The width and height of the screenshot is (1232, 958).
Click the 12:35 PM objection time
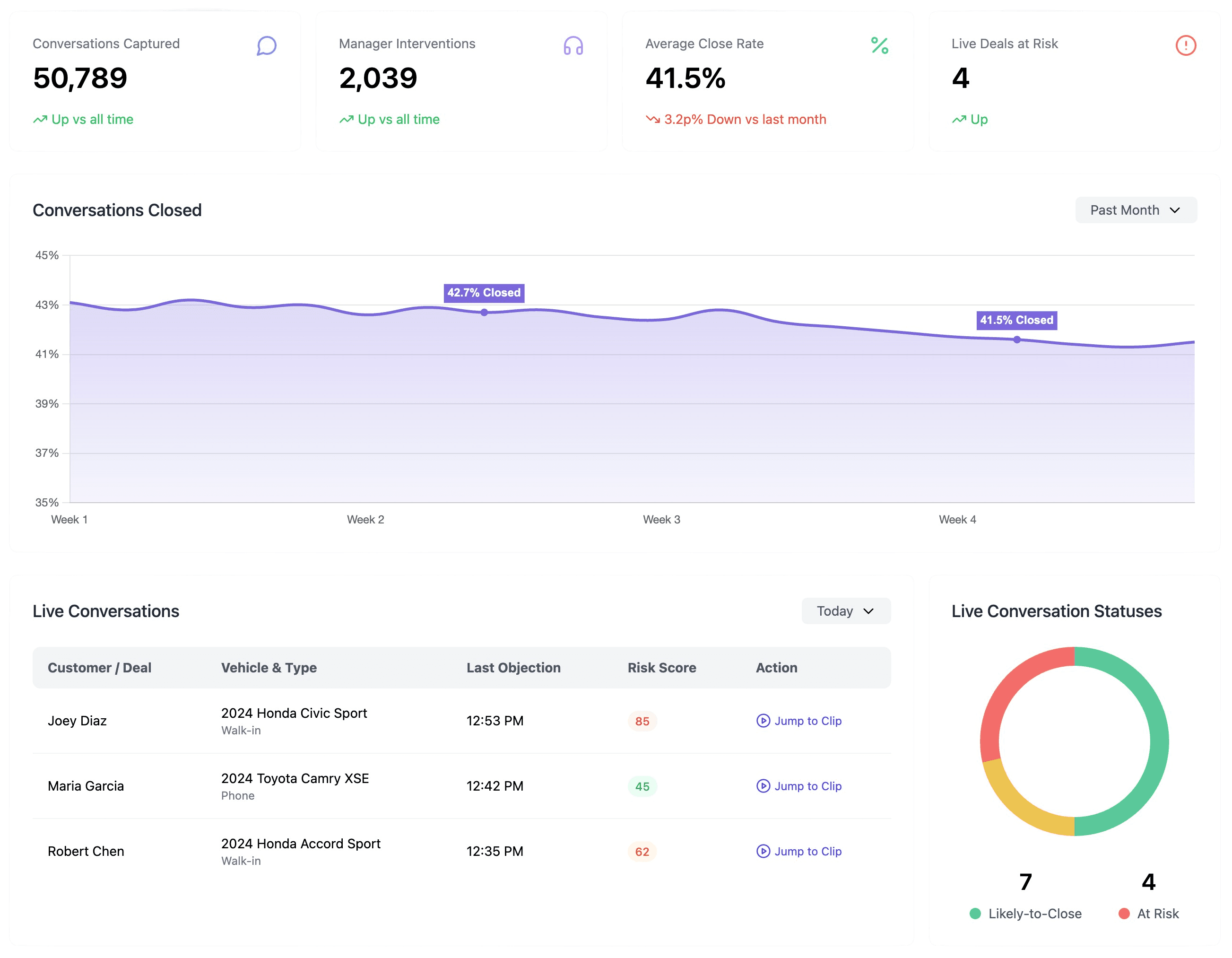pyautogui.click(x=495, y=852)
